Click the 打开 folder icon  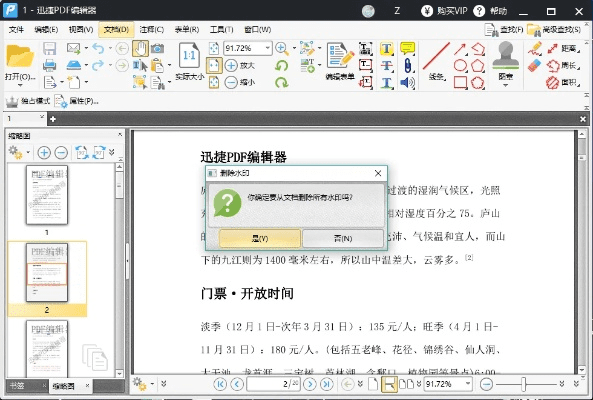(20, 57)
